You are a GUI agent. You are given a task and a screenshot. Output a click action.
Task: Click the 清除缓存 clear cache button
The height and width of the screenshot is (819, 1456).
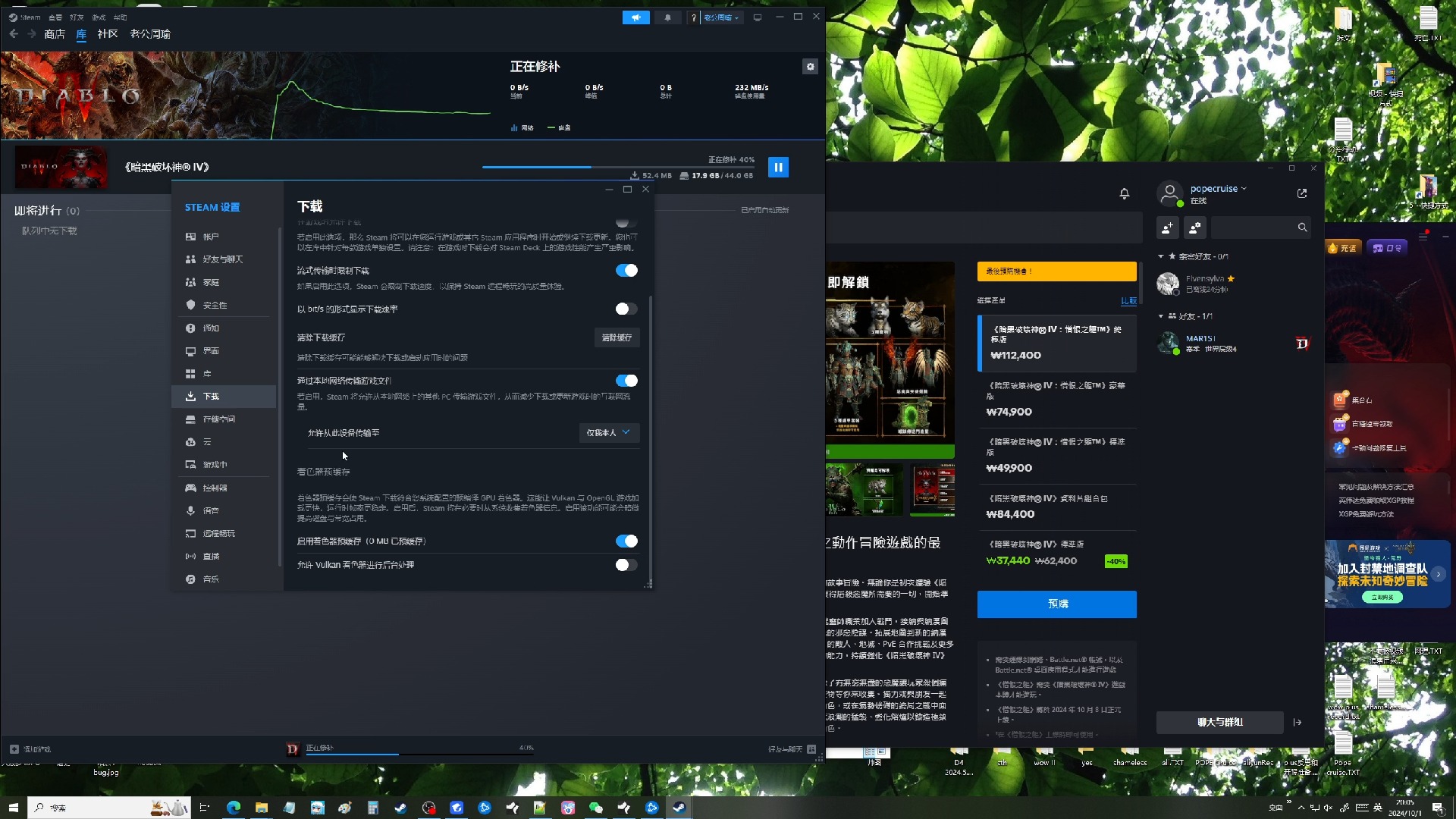click(617, 337)
